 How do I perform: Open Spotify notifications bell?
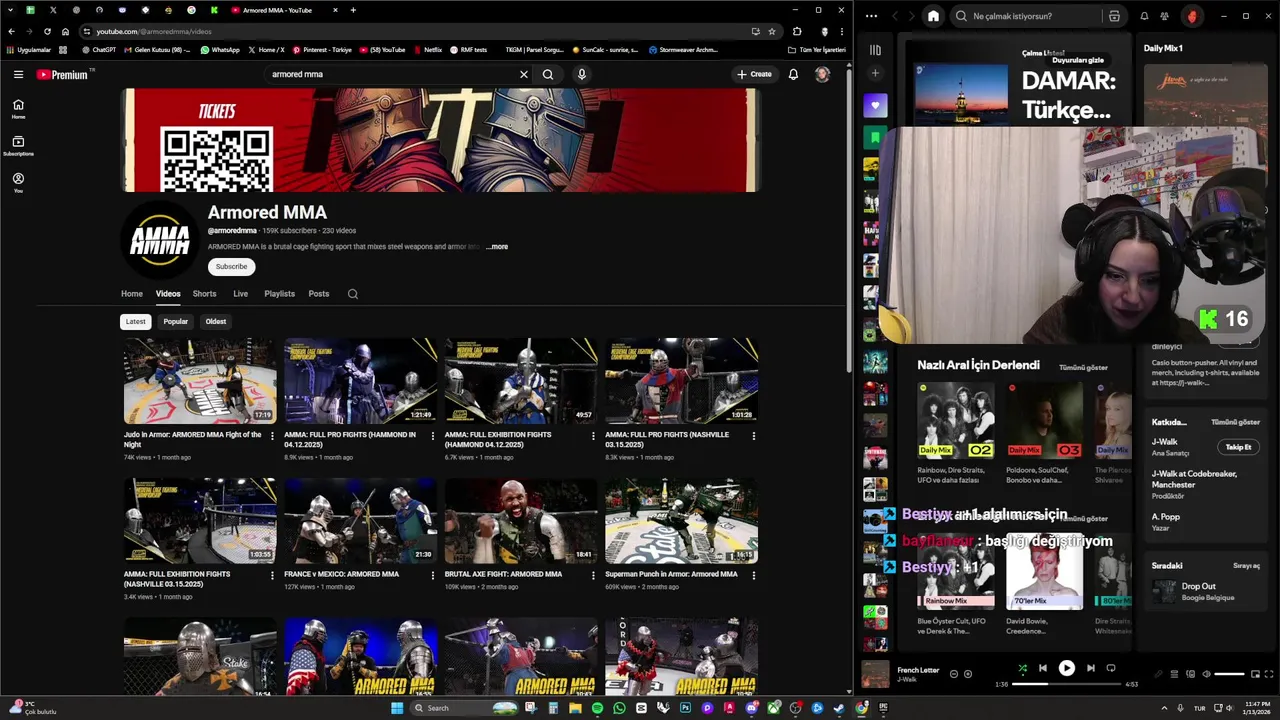(1144, 16)
